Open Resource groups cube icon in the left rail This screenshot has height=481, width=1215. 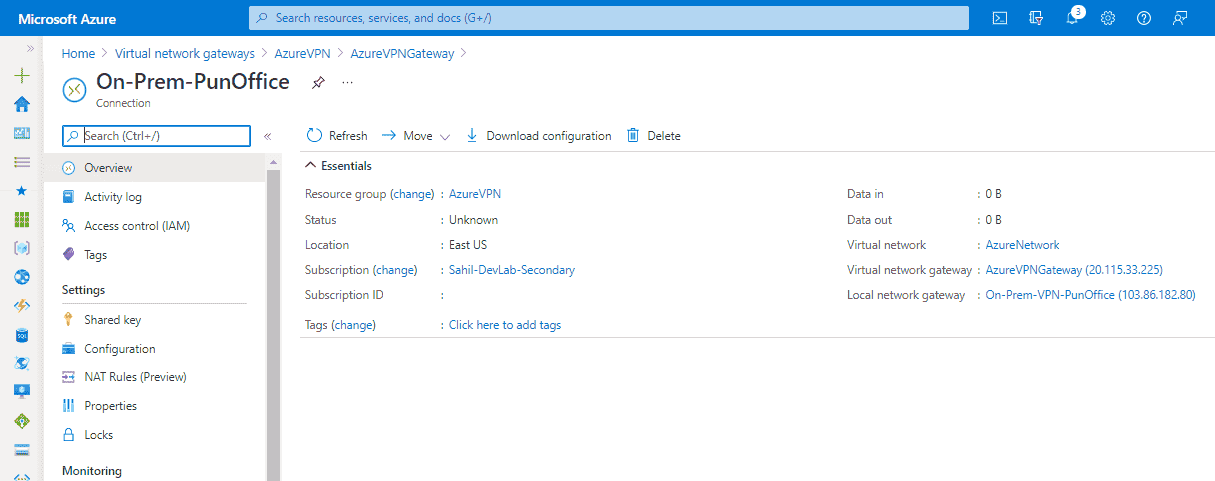tap(22, 248)
